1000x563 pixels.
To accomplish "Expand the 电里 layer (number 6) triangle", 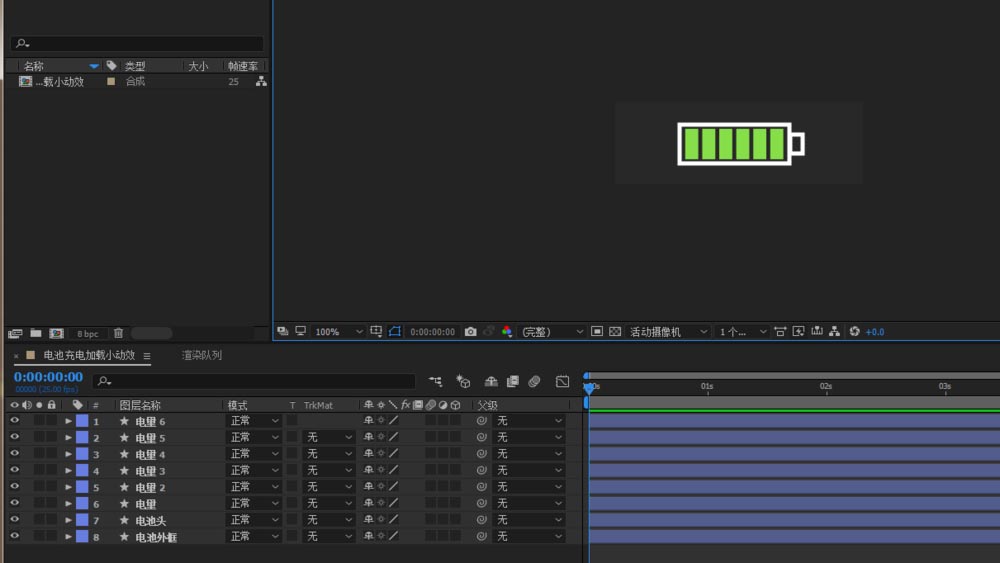I will tap(68, 504).
